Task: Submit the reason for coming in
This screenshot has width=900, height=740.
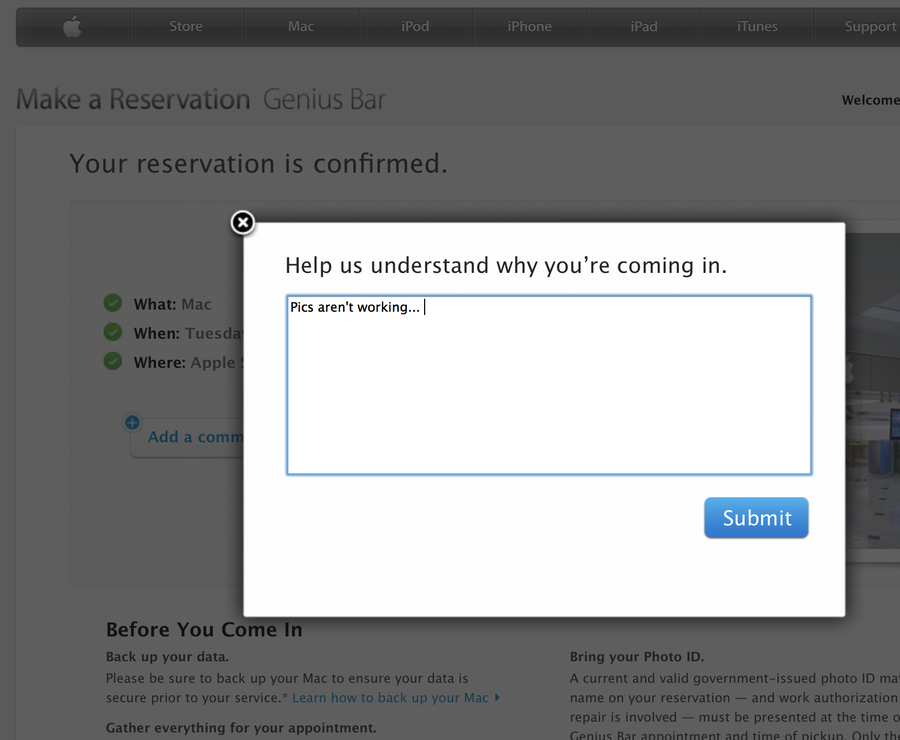Action: (756, 518)
